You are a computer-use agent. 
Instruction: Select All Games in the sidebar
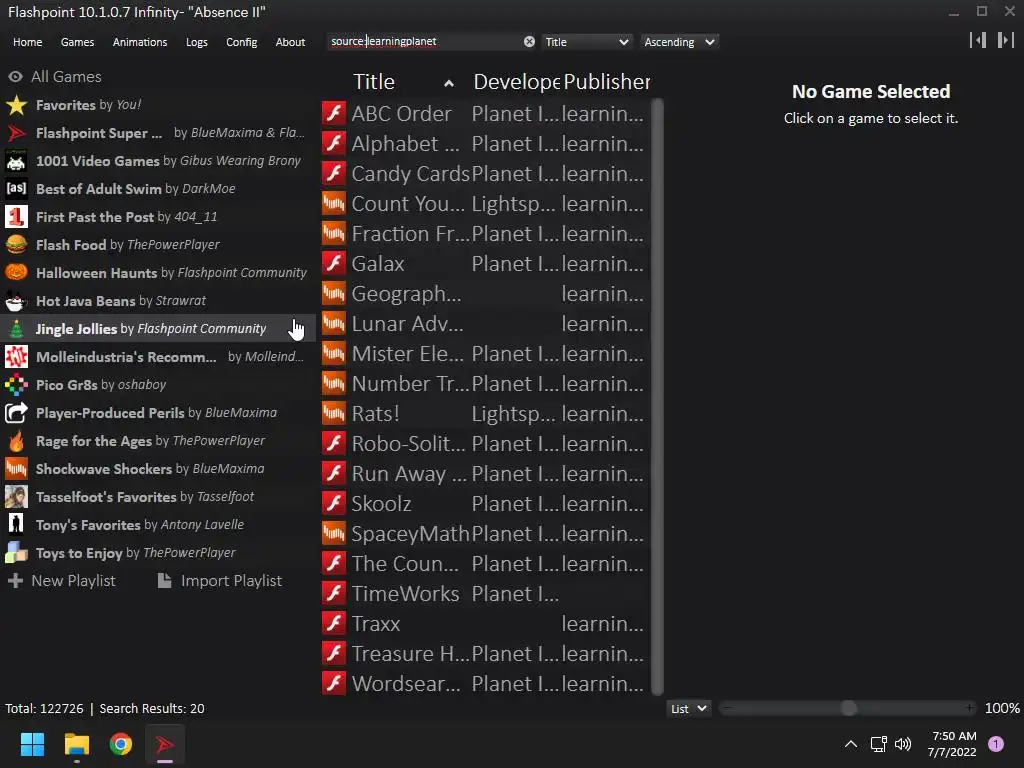(55, 77)
